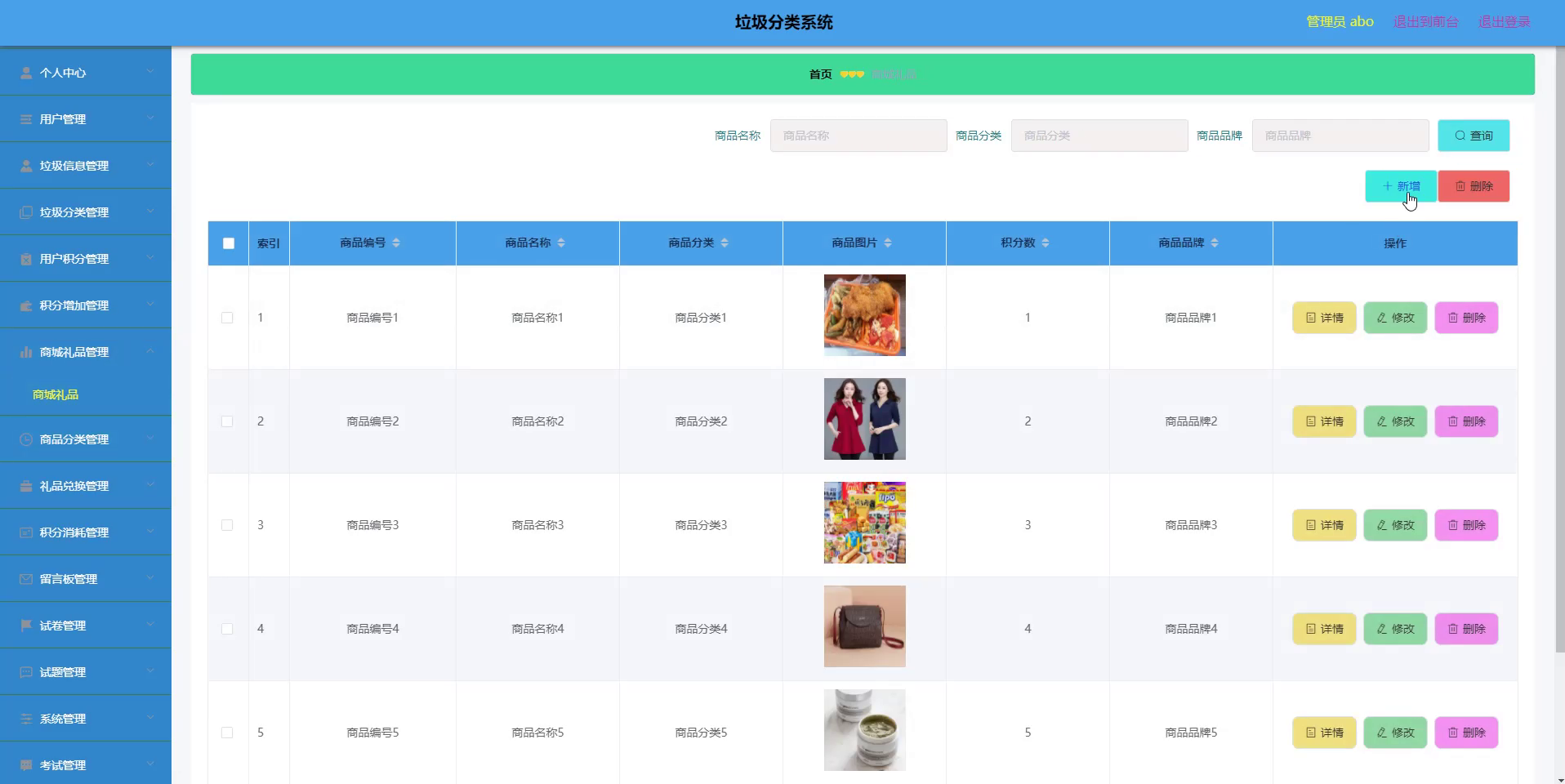Click the 退出到前台 link
1565x784 pixels.
point(1425,22)
